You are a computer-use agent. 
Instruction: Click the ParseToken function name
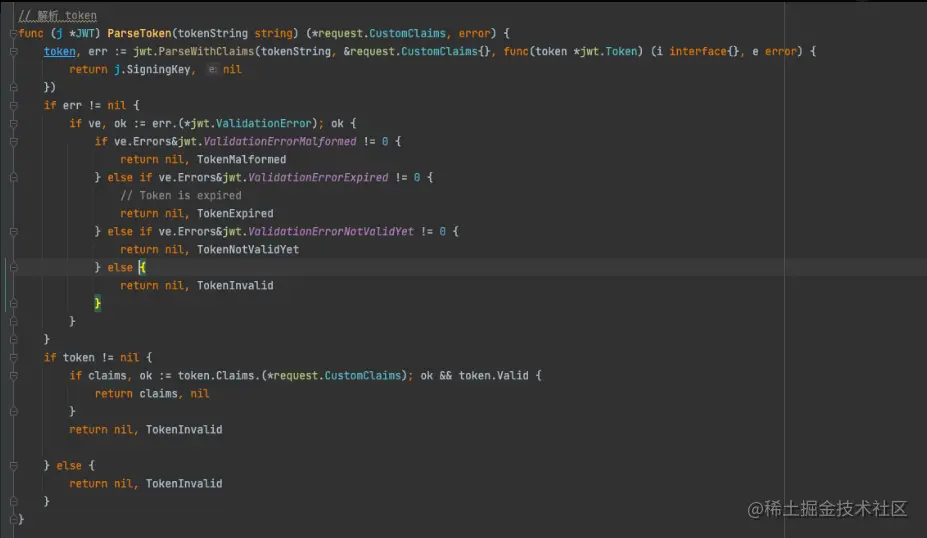tap(139, 33)
